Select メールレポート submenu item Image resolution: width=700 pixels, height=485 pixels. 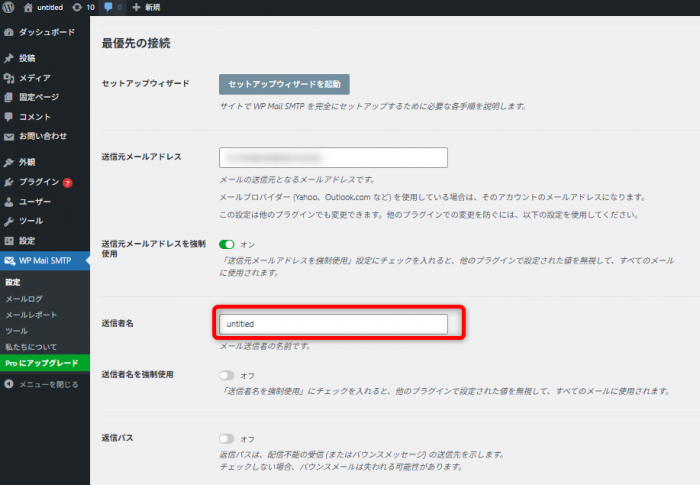(x=29, y=314)
